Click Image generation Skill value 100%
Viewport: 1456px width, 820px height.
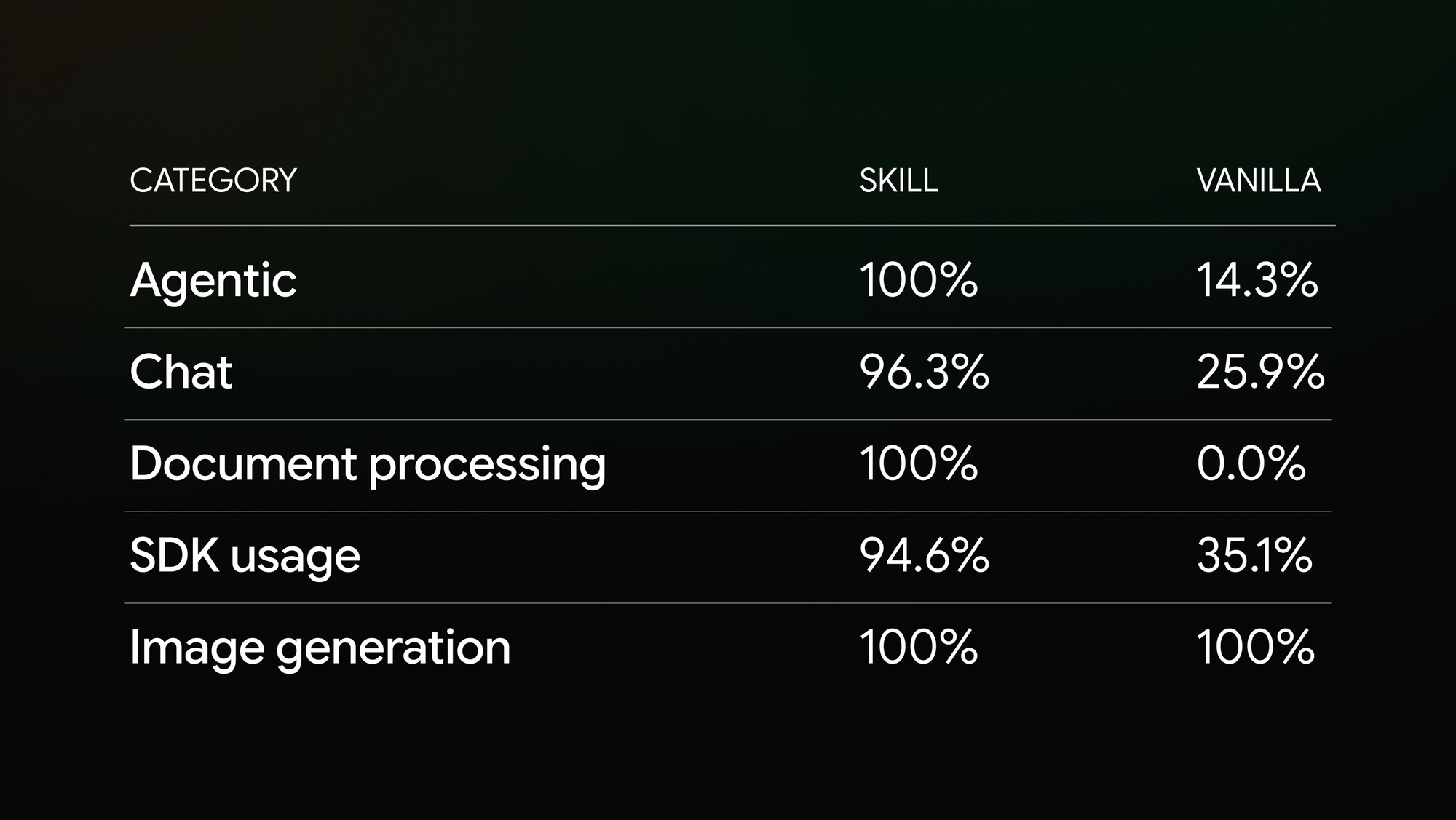point(919,647)
